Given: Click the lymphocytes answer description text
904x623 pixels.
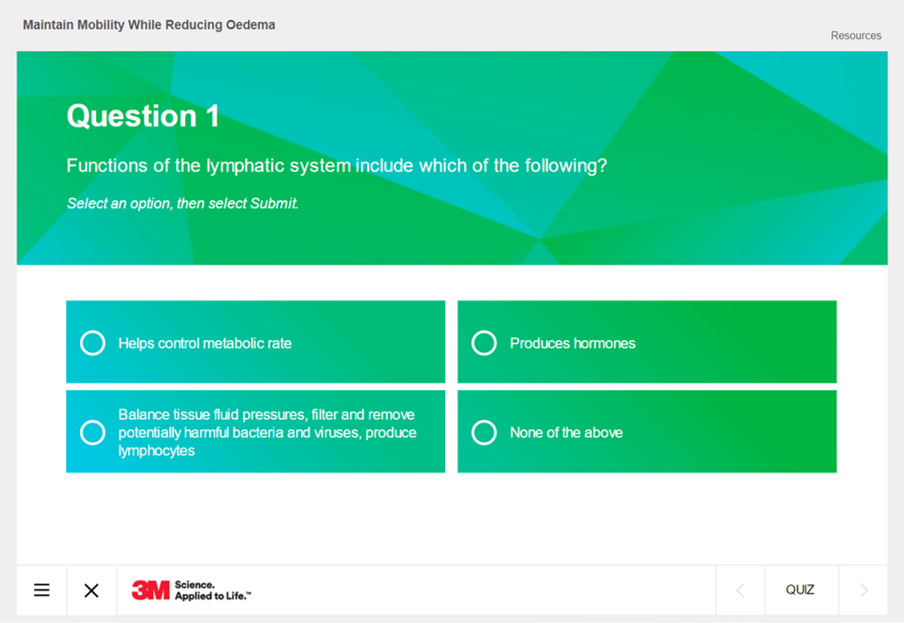Looking at the screenshot, I should pyautogui.click(x=268, y=432).
